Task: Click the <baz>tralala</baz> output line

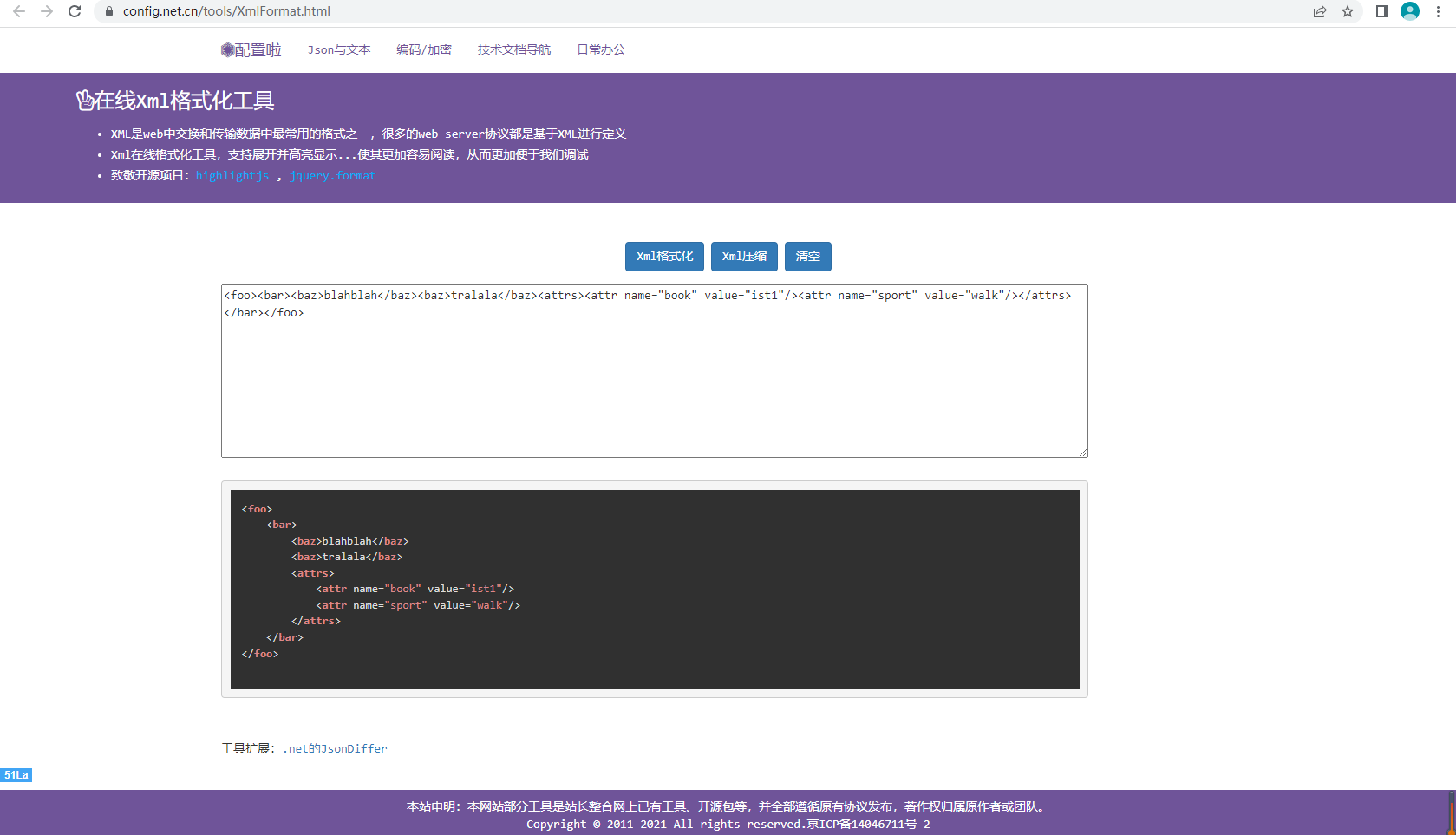Action: pyautogui.click(x=347, y=557)
